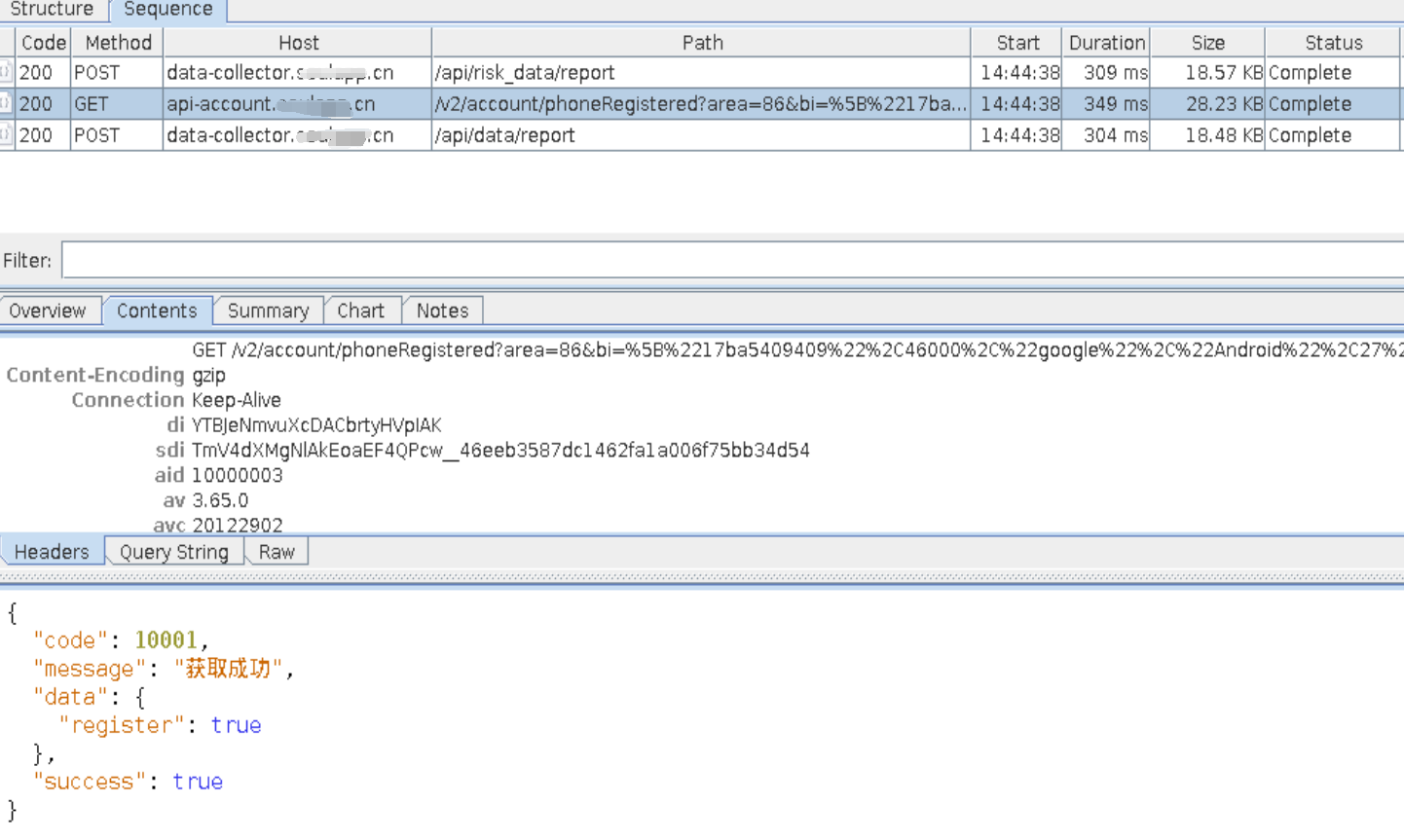Click the sdi header value
The height and width of the screenshot is (840, 1404).
[500, 451]
